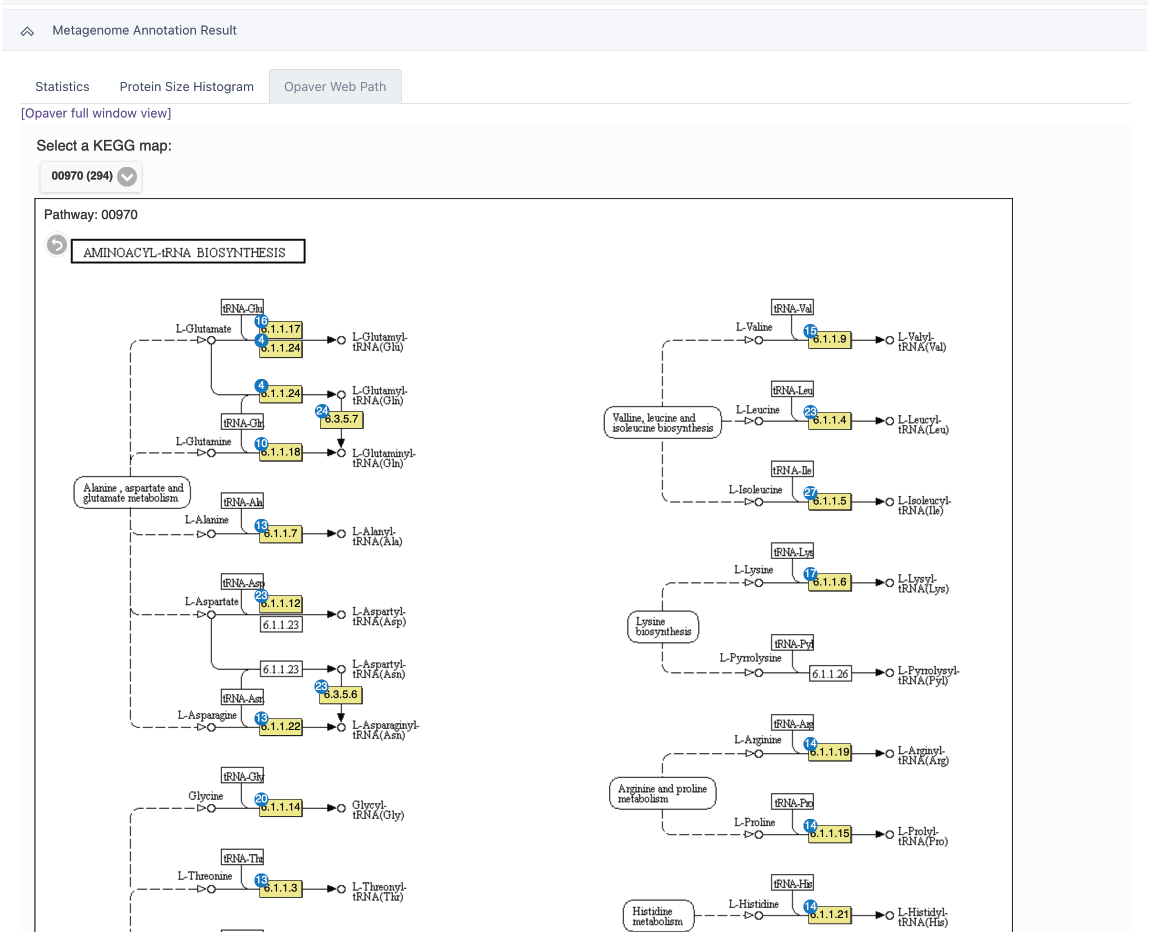The image size is (1149, 949).
Task: Click the blue badge 17 on 6.1.1.6
Action: pyautogui.click(x=810, y=574)
